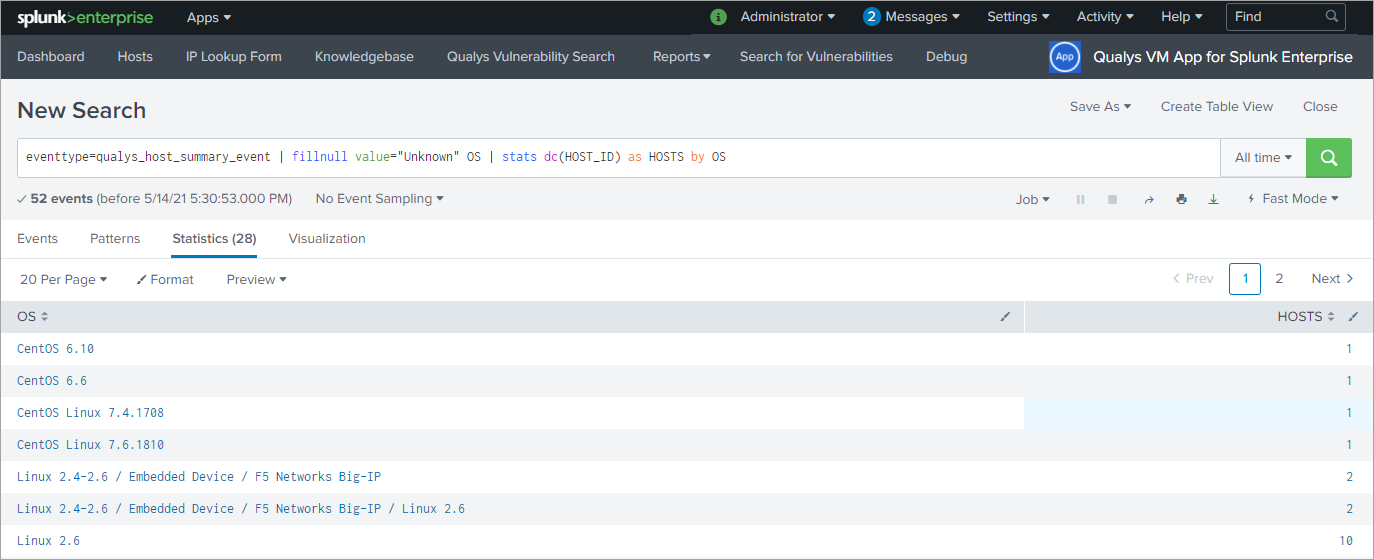Switch to the Patterns tab
1374x560 pixels.
(115, 239)
